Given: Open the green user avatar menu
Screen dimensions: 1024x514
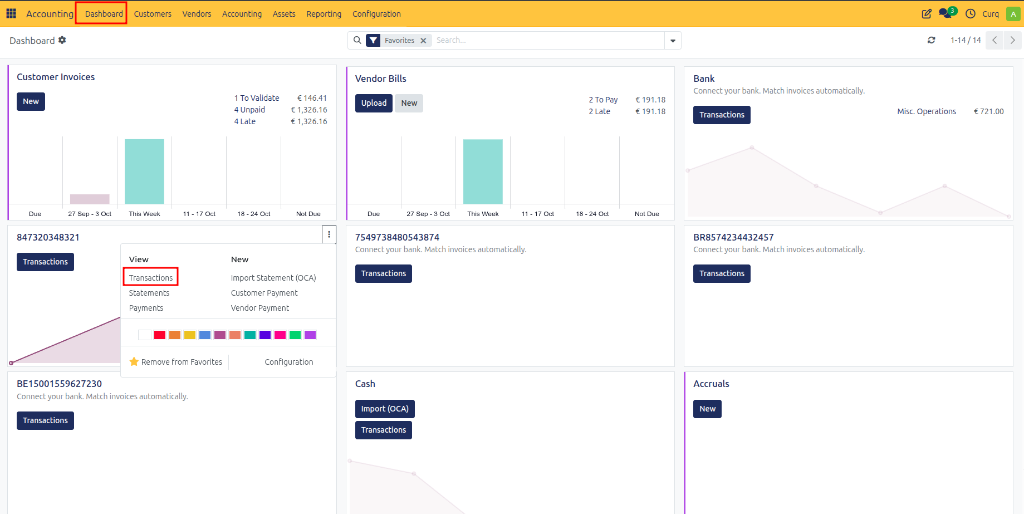Looking at the screenshot, I should click(x=1012, y=14).
